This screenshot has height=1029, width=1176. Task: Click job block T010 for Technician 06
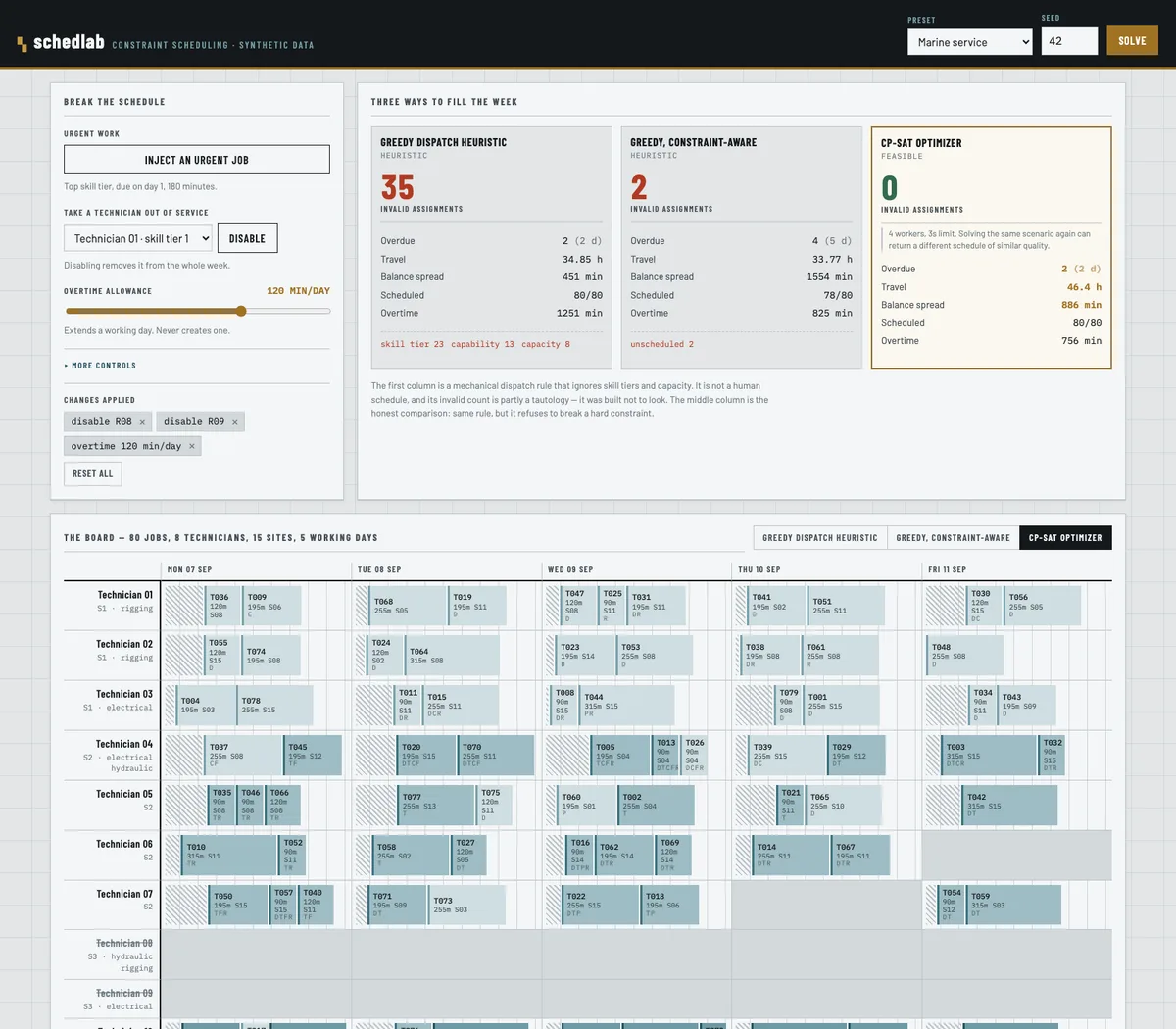pos(230,855)
